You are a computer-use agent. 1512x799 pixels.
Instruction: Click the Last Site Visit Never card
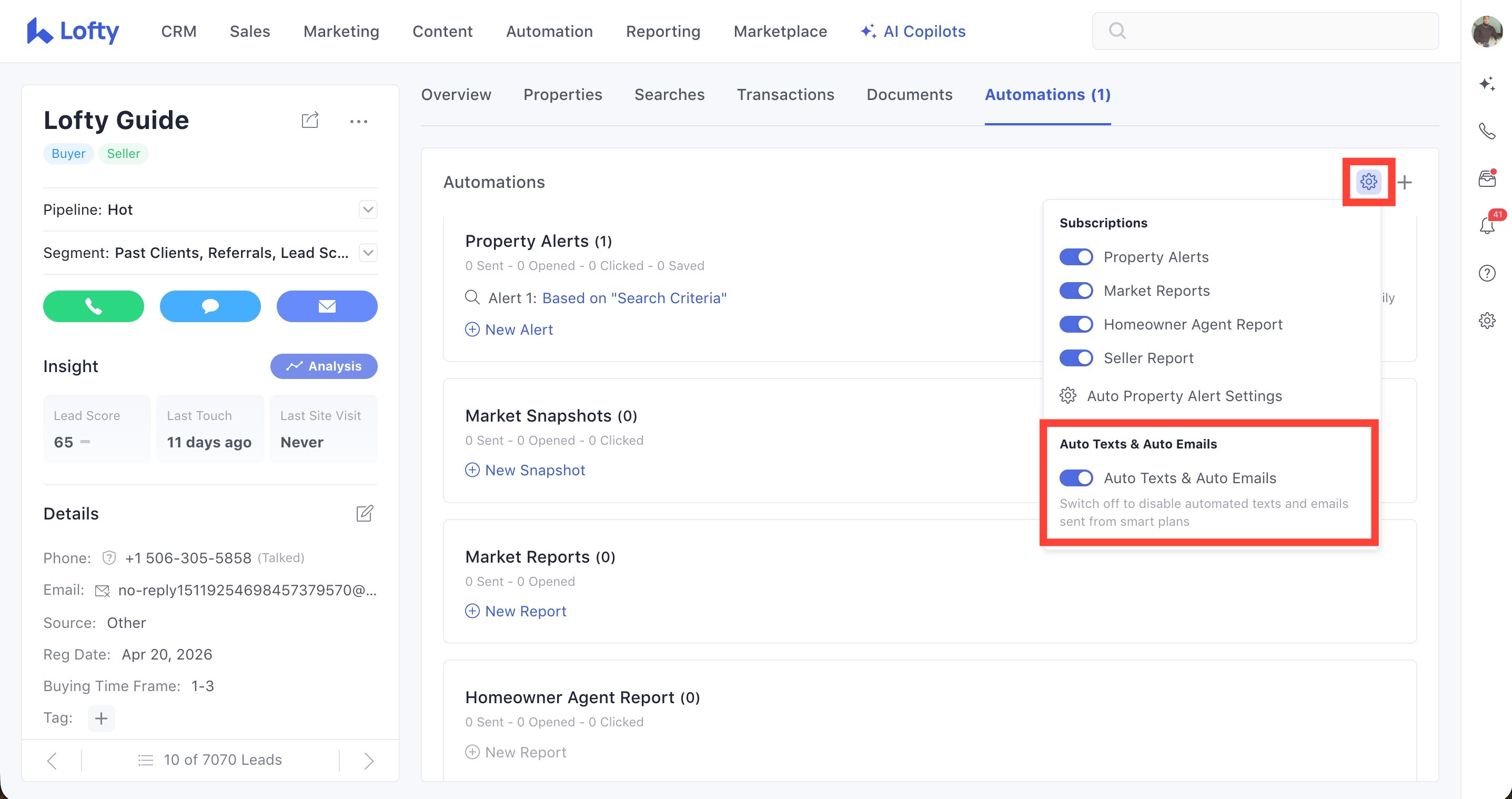(324, 428)
